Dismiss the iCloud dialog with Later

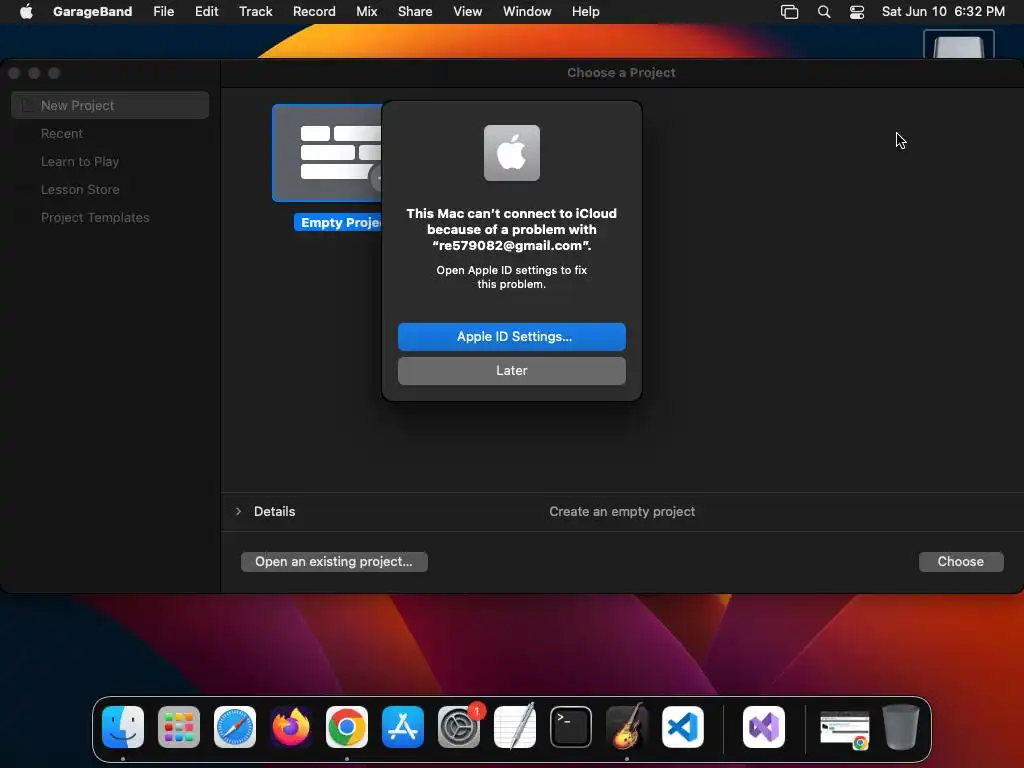click(512, 371)
